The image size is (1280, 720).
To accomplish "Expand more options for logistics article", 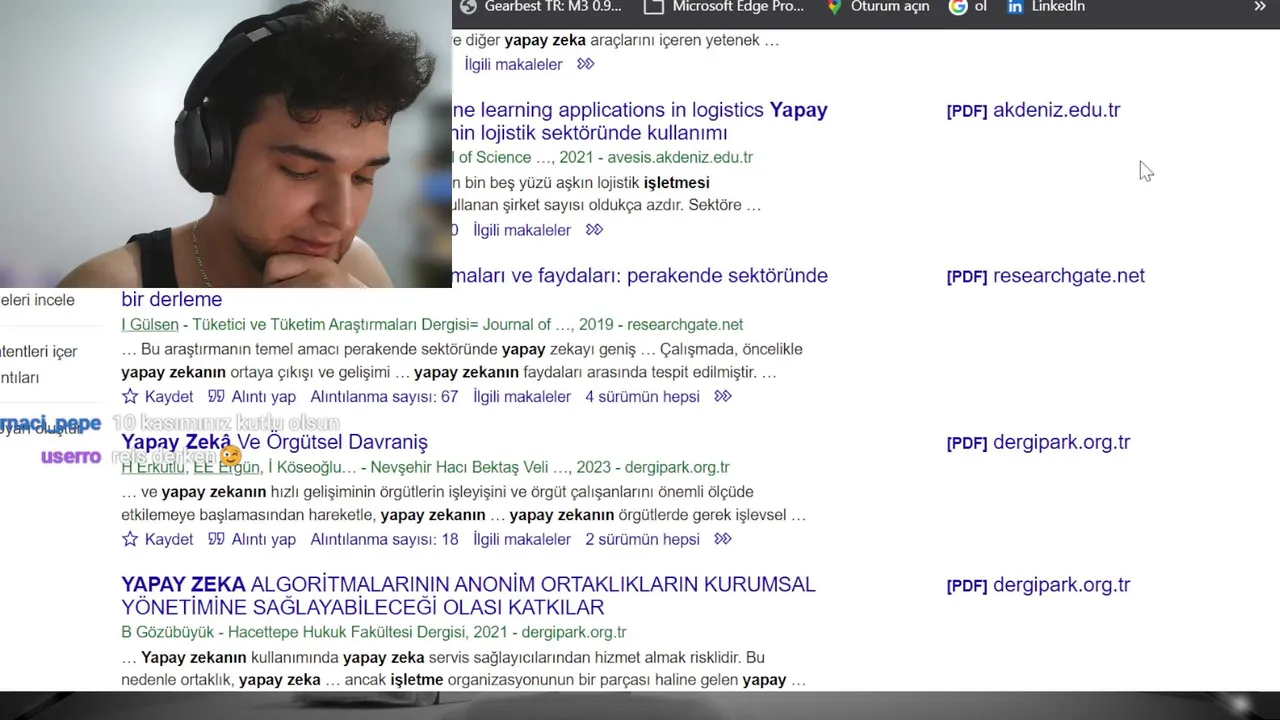I will pyautogui.click(x=594, y=230).
